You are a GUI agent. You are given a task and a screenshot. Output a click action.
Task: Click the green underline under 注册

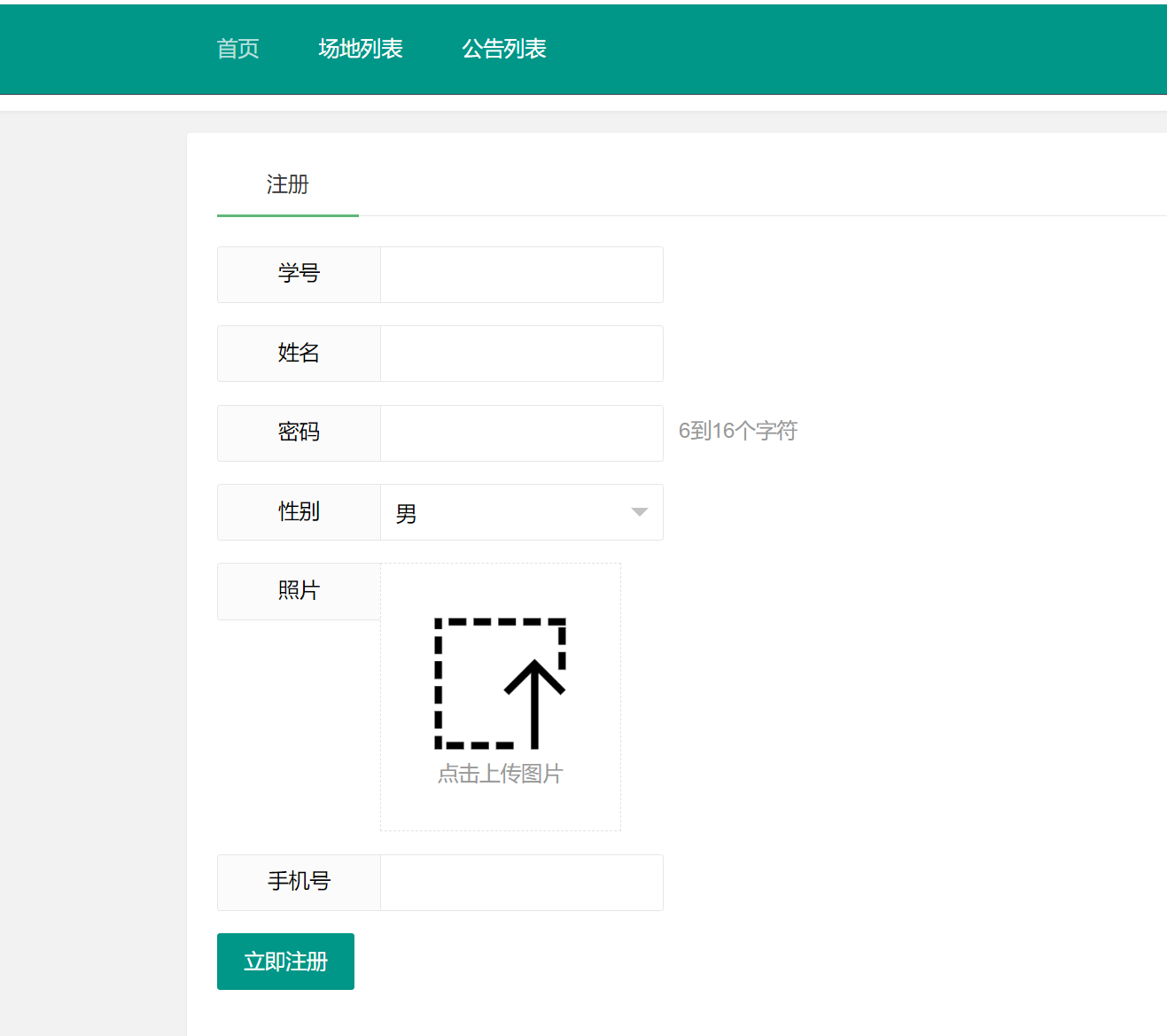click(287, 214)
